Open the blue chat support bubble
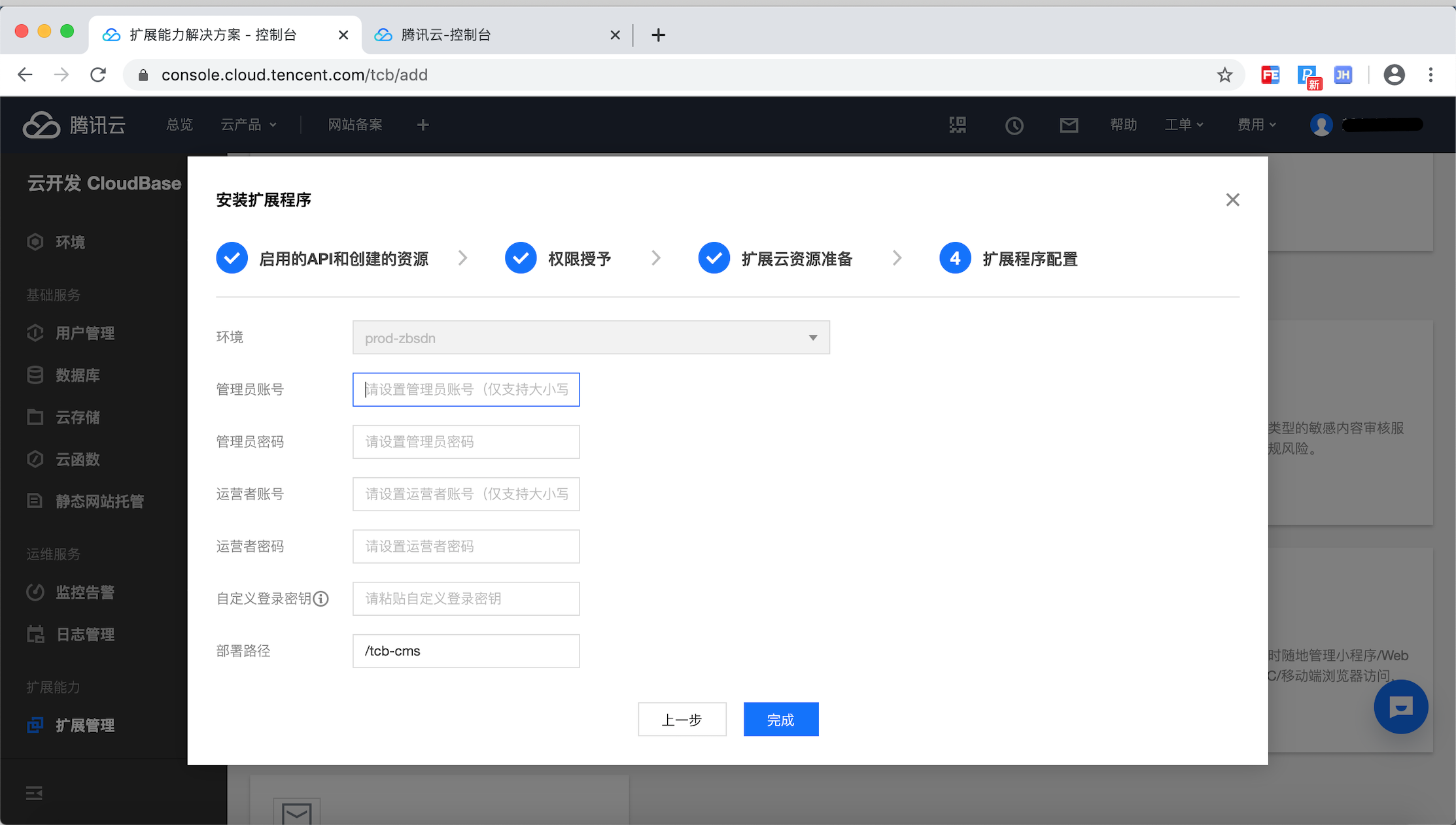Viewport: 1456px width, 825px height. [1400, 707]
